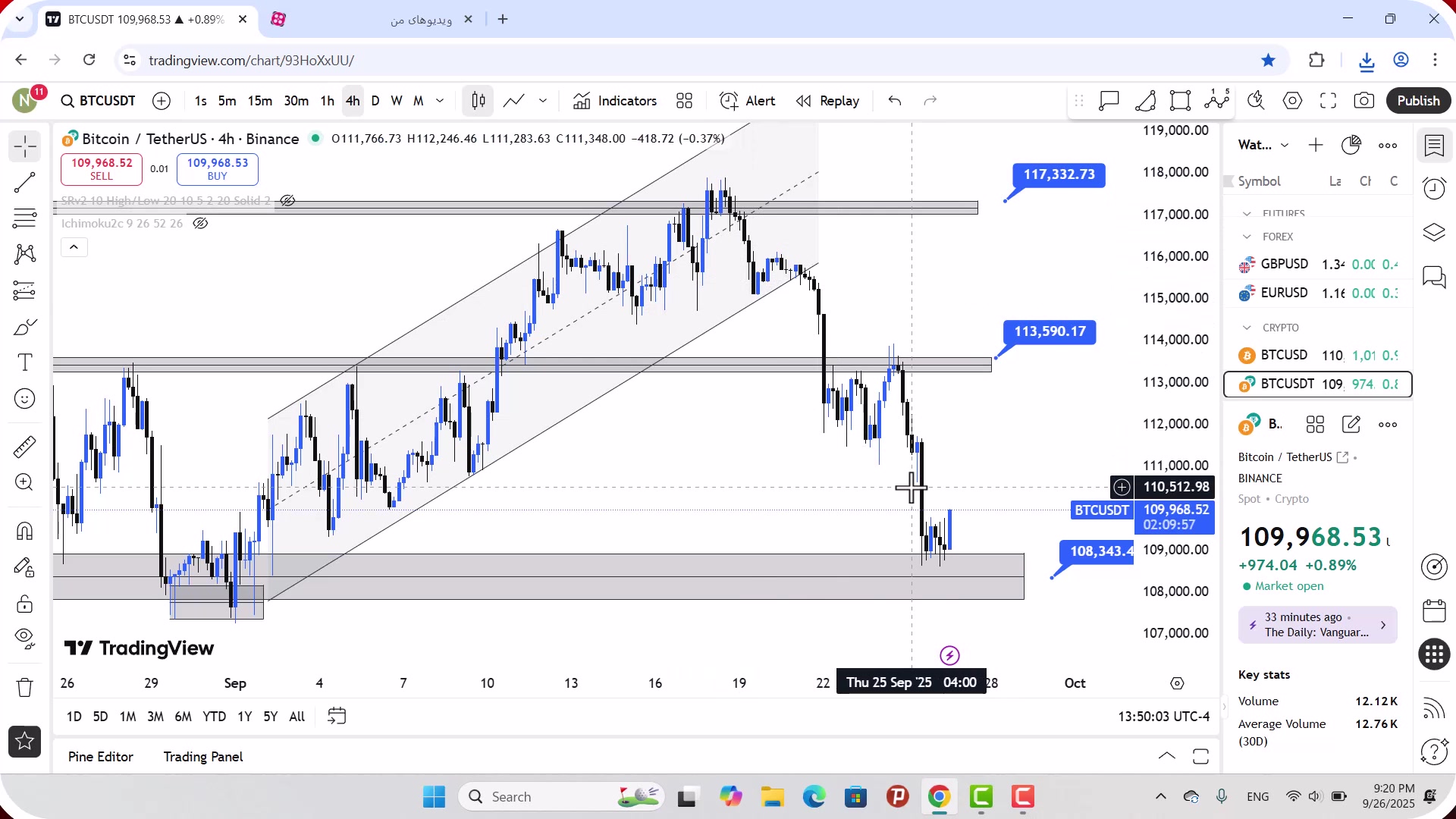The width and height of the screenshot is (1456, 819).
Task: Select the crosshair cursor tool
Action: pyautogui.click(x=25, y=146)
